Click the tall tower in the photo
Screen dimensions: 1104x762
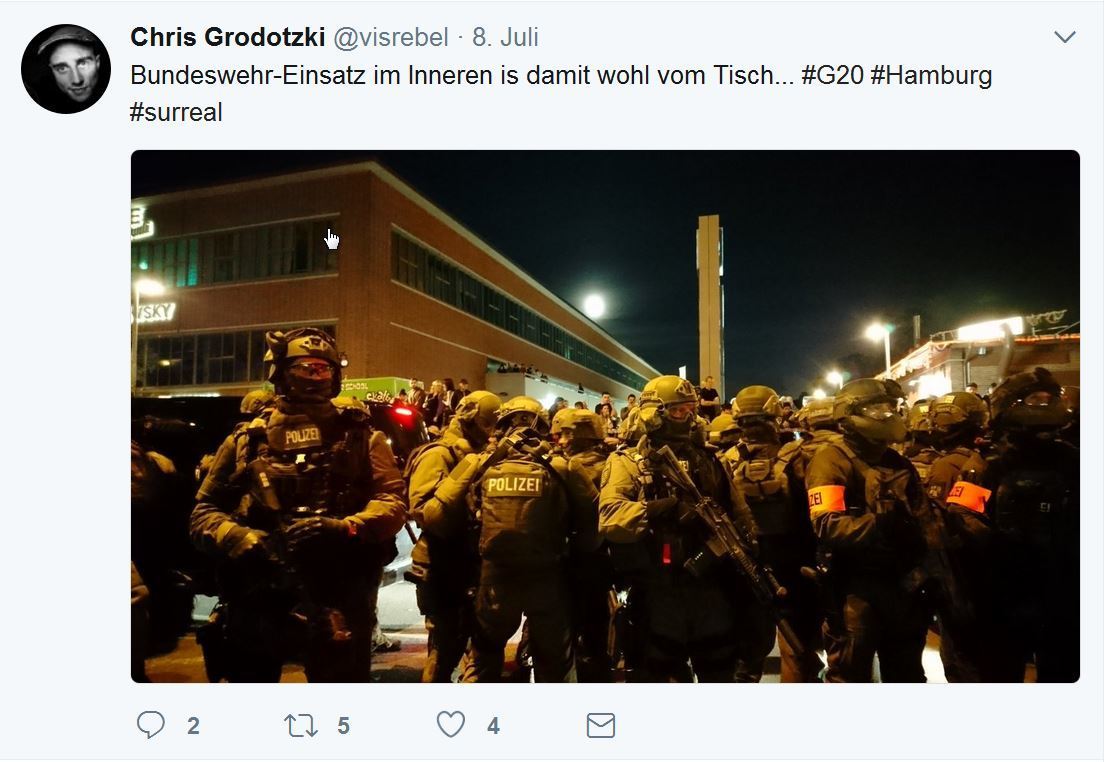click(710, 303)
